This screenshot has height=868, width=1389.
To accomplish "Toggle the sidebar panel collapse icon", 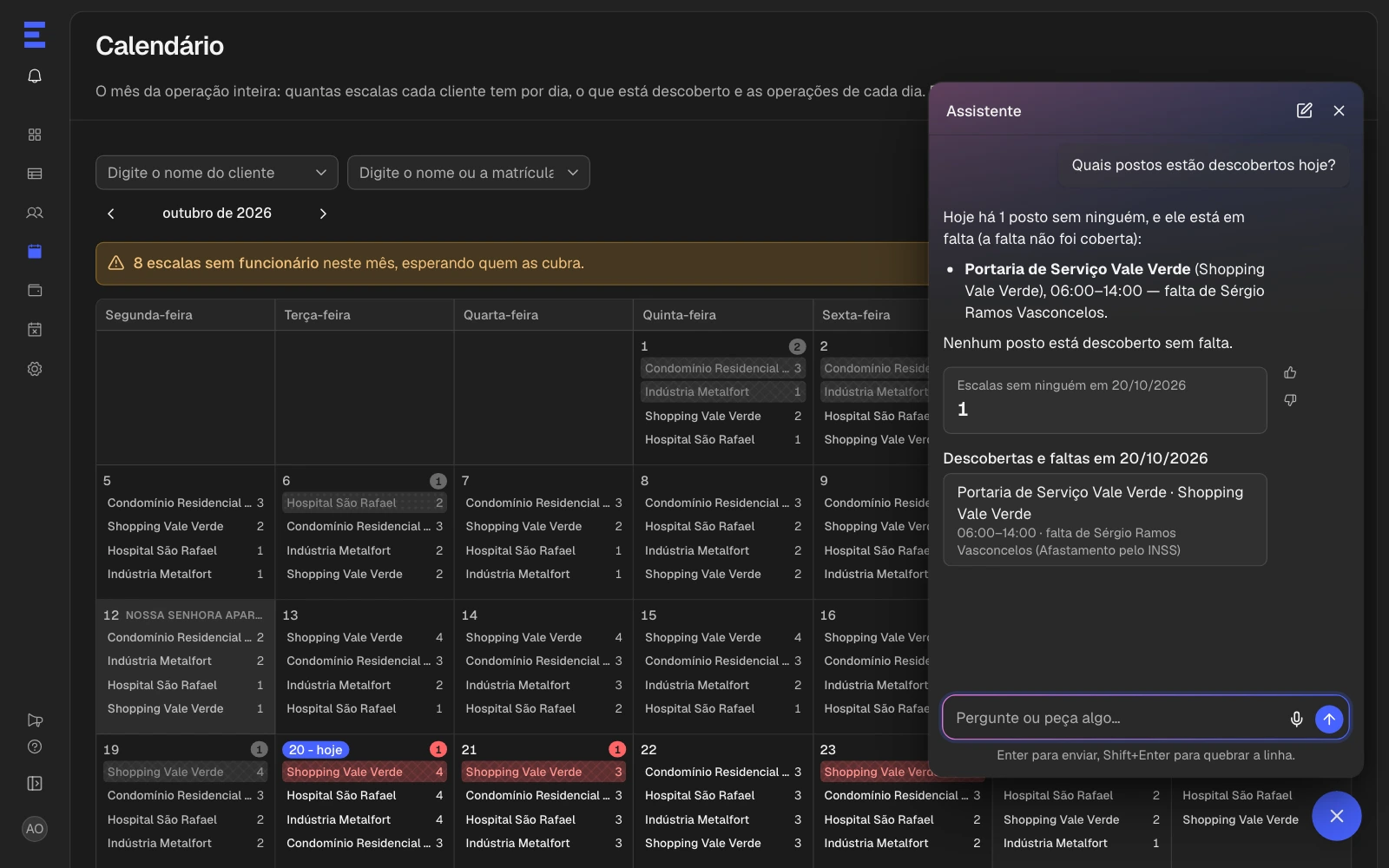I will (x=35, y=784).
